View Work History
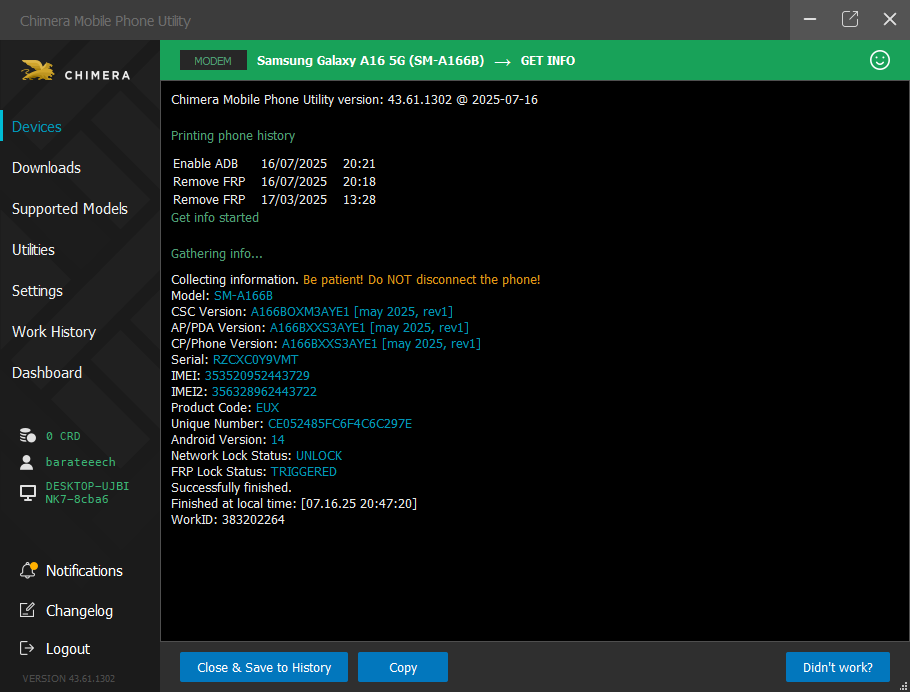910x692 pixels. coord(54,332)
